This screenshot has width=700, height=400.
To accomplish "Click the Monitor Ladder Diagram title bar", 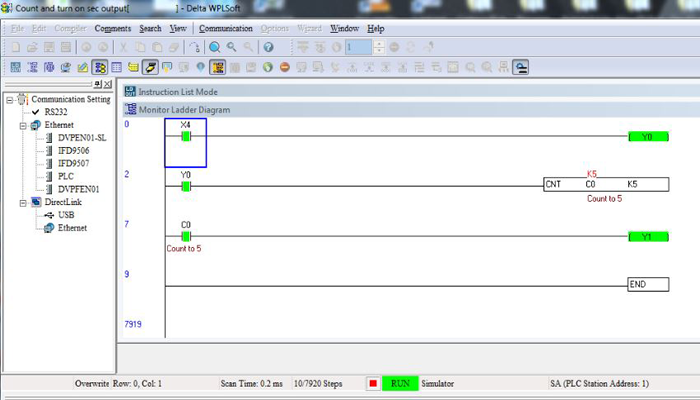I will [x=411, y=109].
